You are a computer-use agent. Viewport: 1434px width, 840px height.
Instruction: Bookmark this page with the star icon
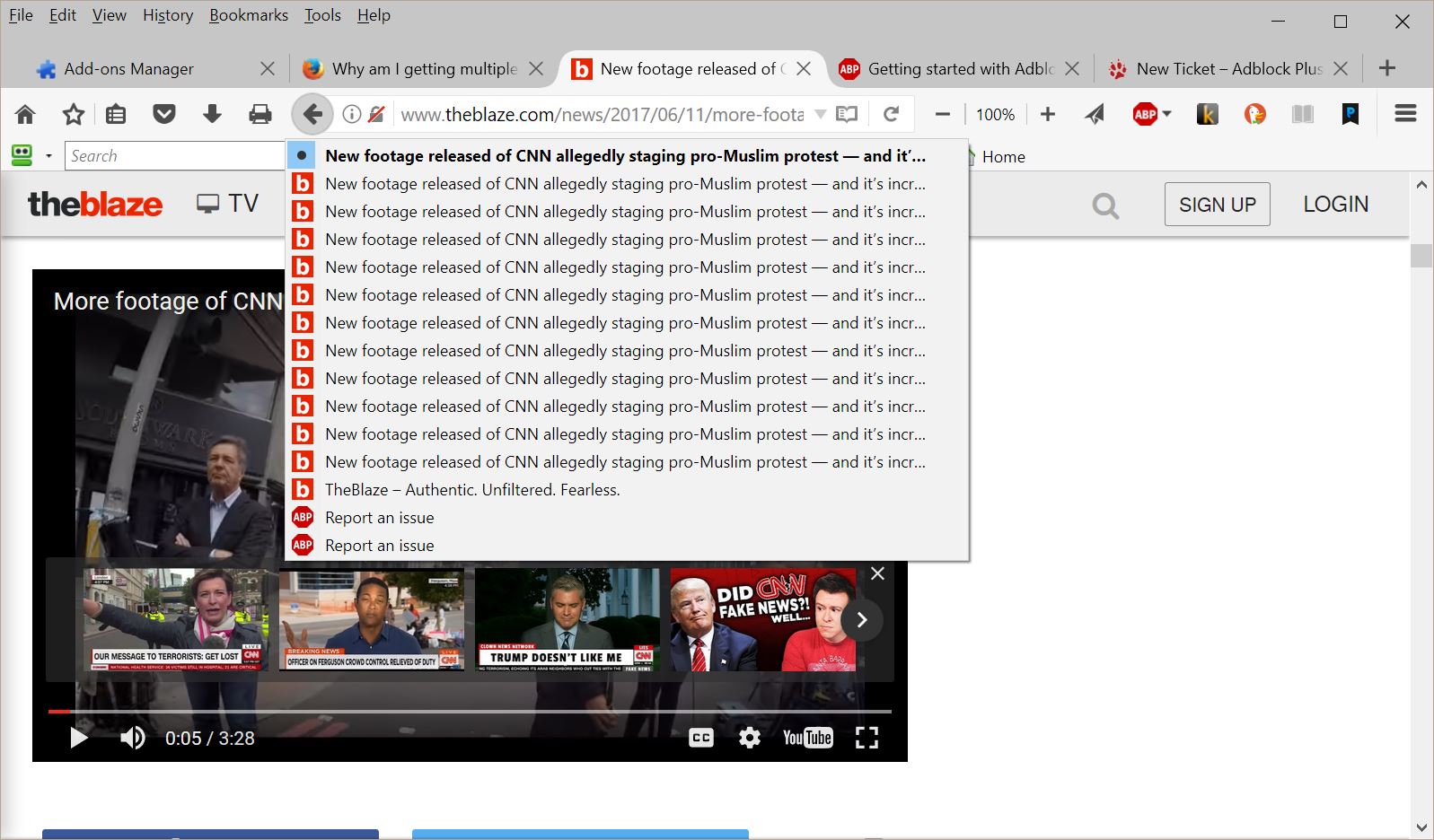[74, 114]
